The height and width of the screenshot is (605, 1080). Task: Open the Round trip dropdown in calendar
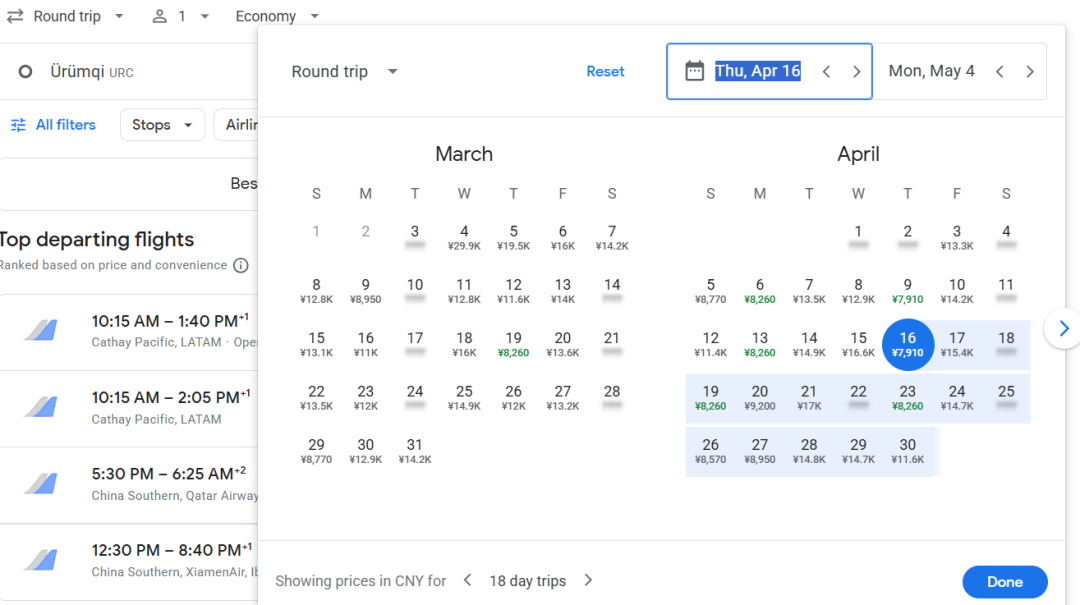click(344, 72)
